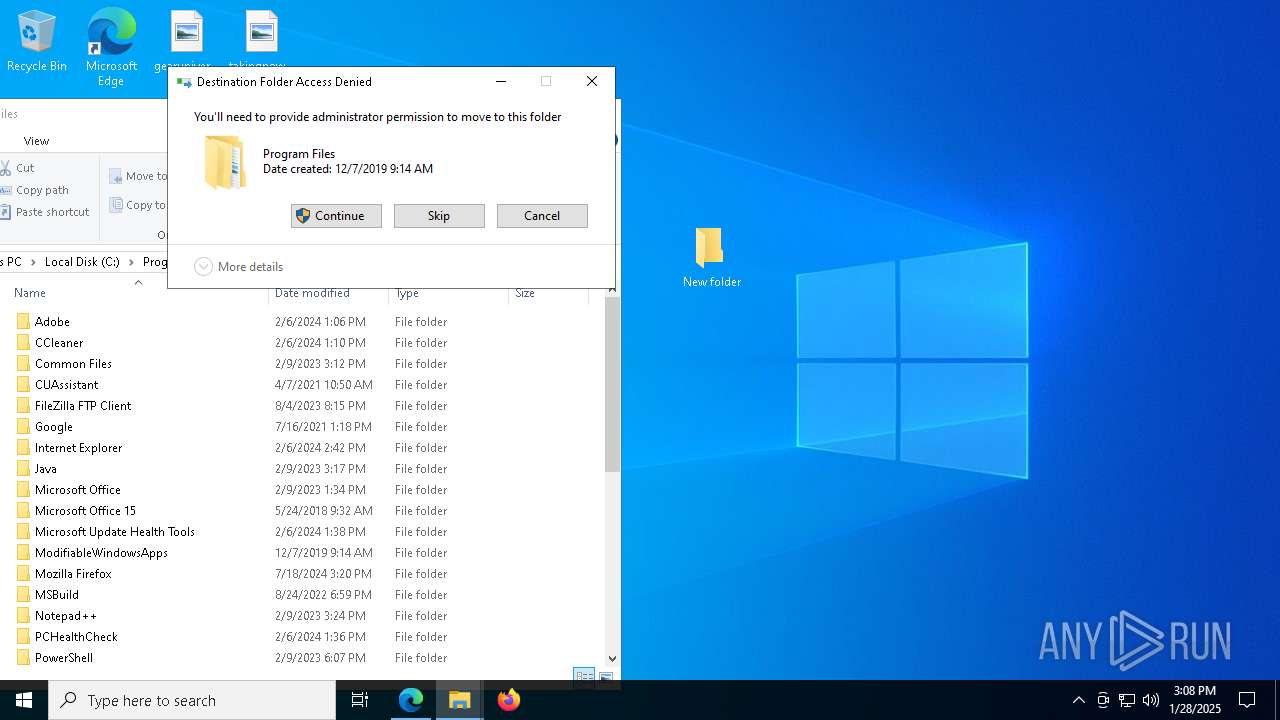
Task: Click the file list scroll down arrow
Action: pyautogui.click(x=612, y=659)
